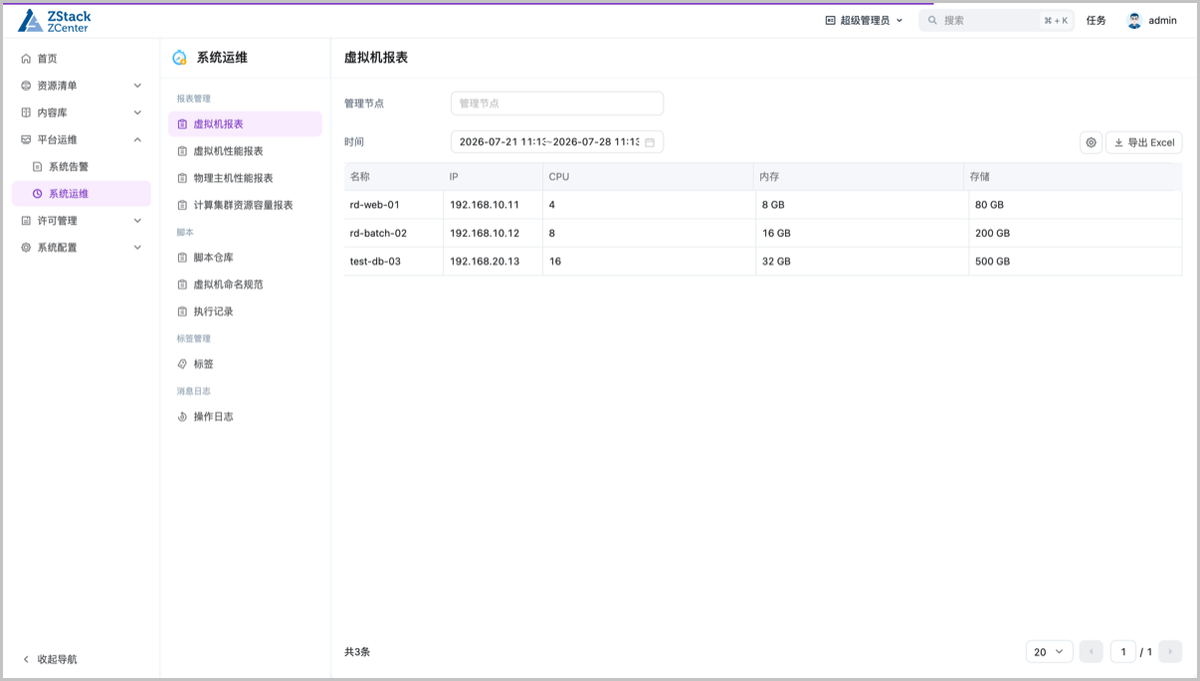Expand the 许可管理 menu chevron
The width and height of the screenshot is (1200, 681).
point(138,221)
